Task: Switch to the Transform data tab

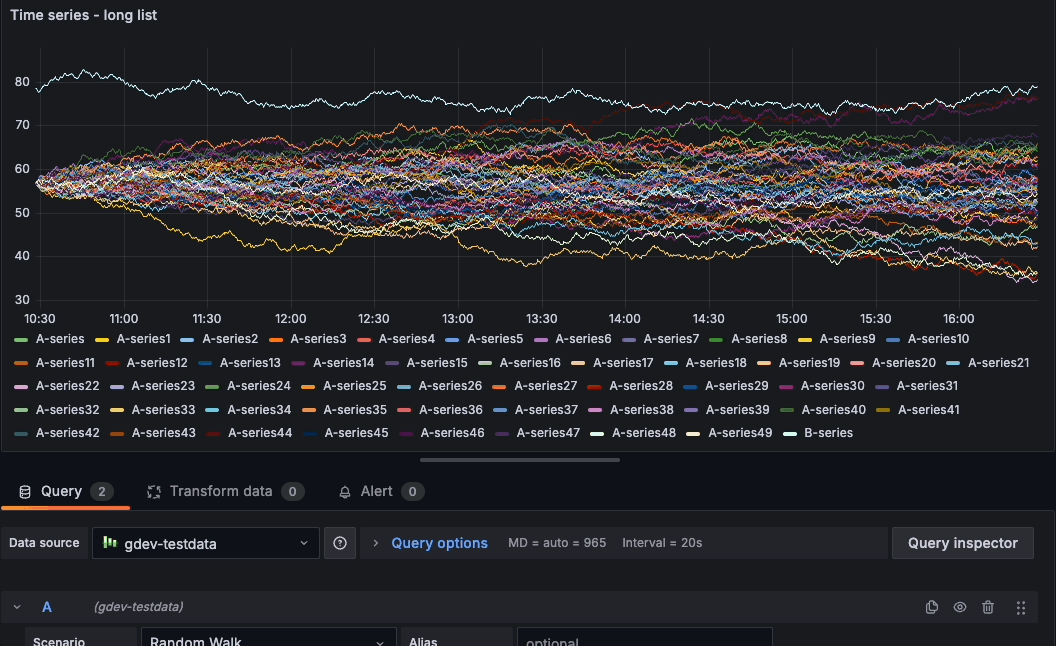Action: coord(220,491)
